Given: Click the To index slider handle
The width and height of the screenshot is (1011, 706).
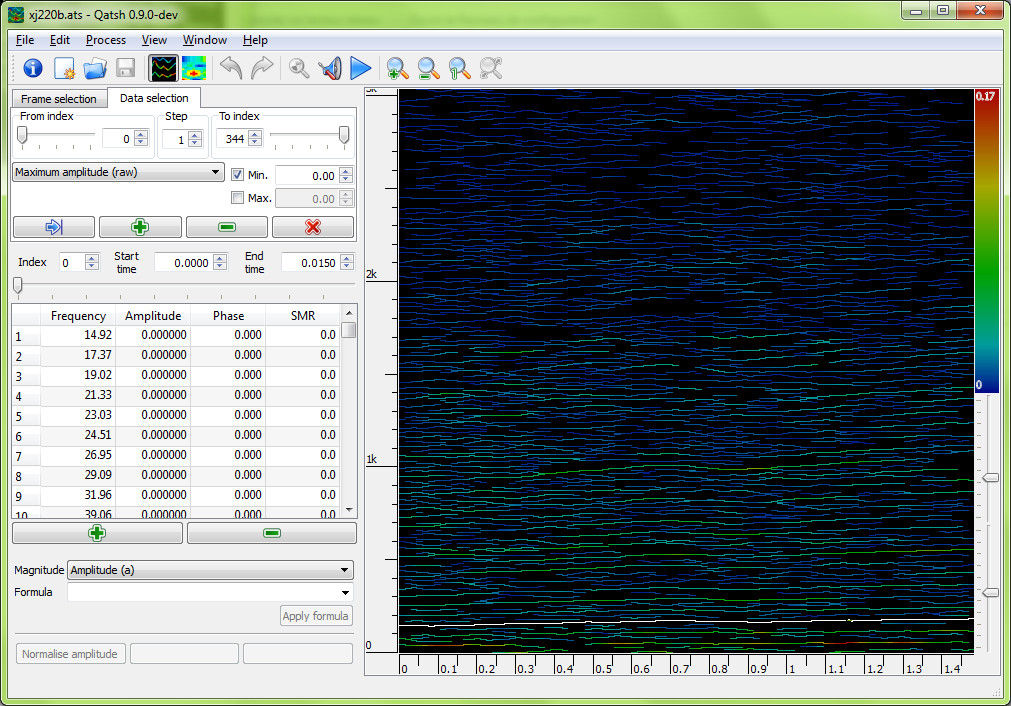Looking at the screenshot, I should point(344,135).
